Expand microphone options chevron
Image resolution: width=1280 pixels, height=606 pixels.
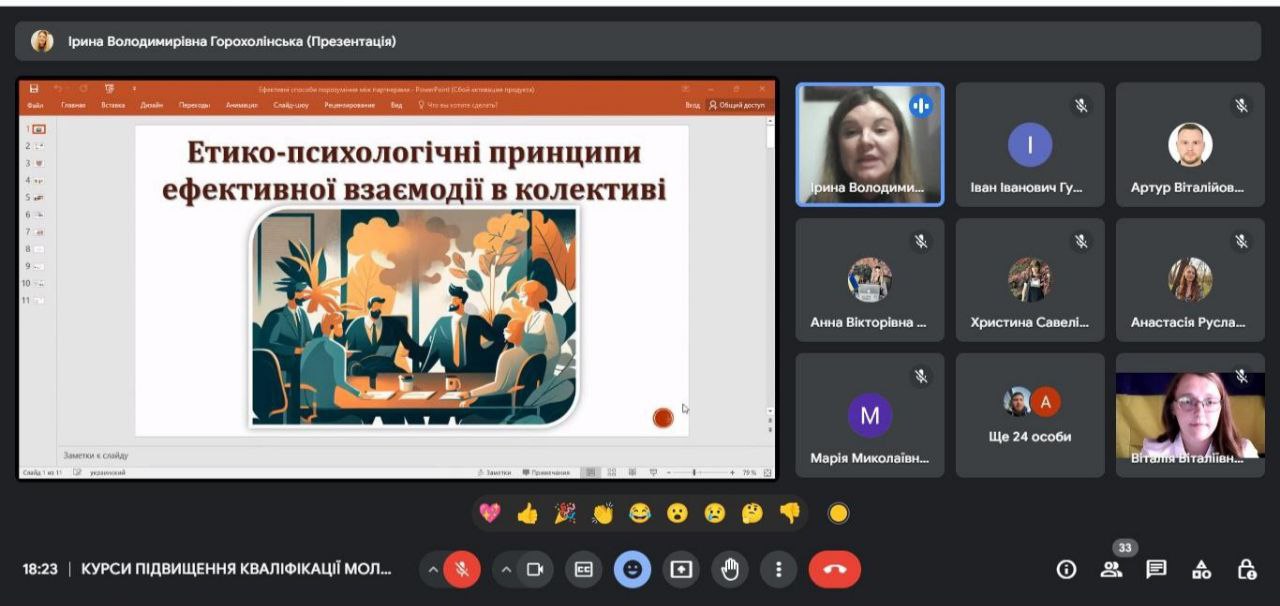coord(432,568)
